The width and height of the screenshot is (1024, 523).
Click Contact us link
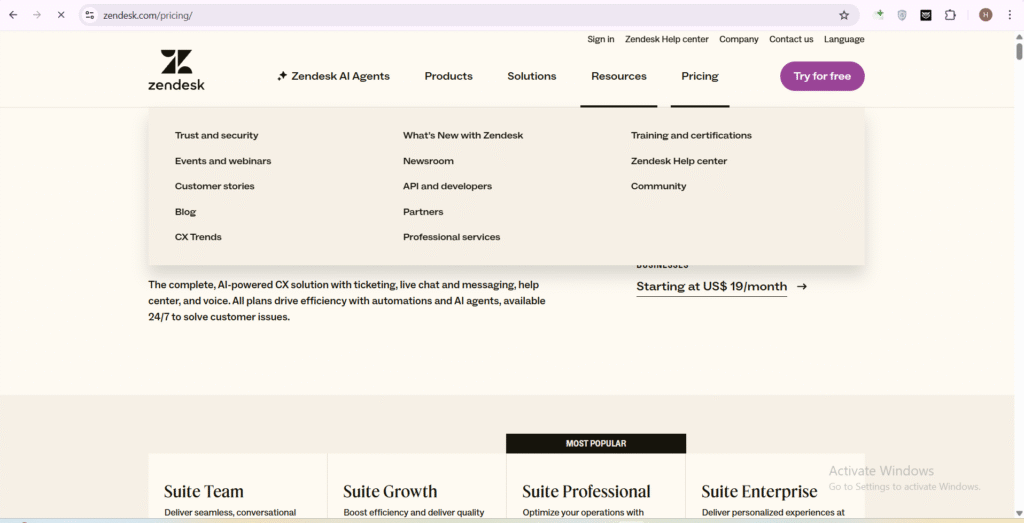791,39
